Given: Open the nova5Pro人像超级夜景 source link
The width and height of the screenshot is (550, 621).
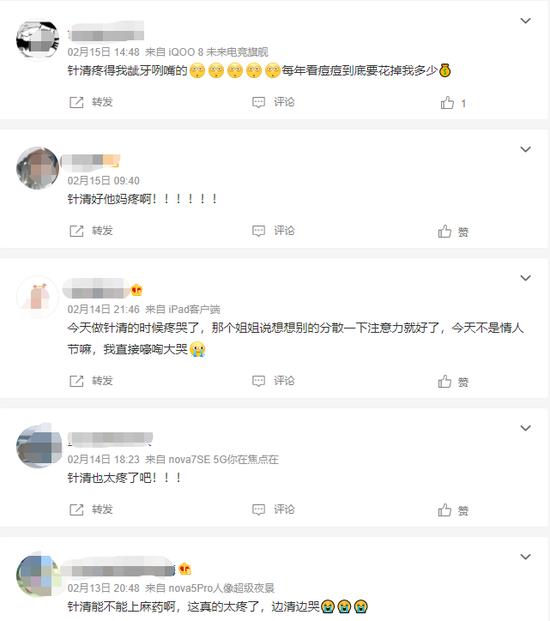Looking at the screenshot, I should pos(221,589).
